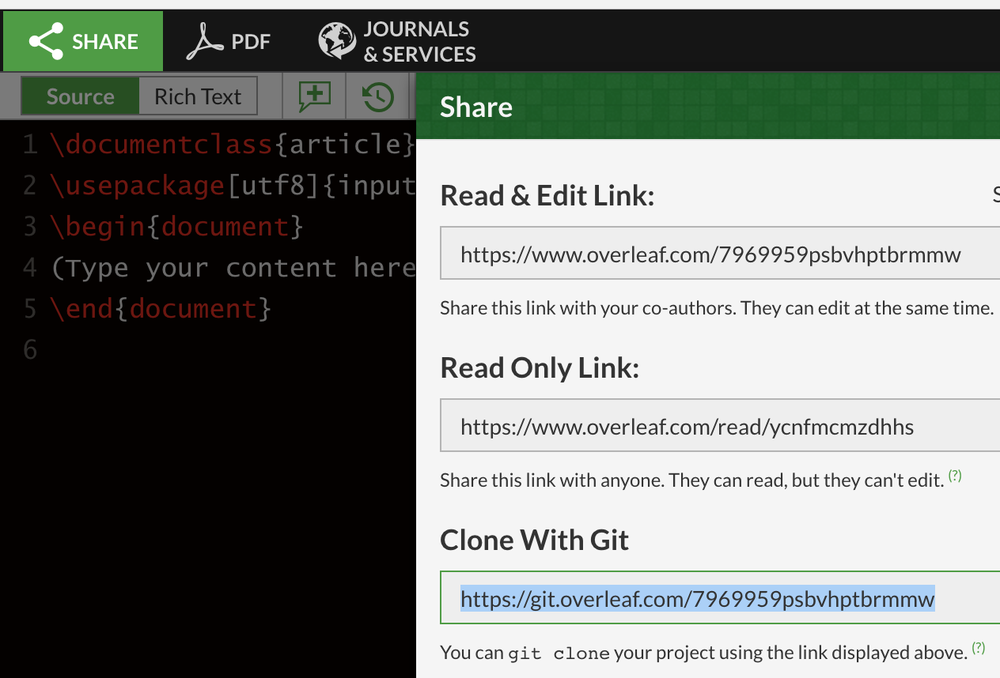Click the Adobe PDF icon

pos(204,41)
